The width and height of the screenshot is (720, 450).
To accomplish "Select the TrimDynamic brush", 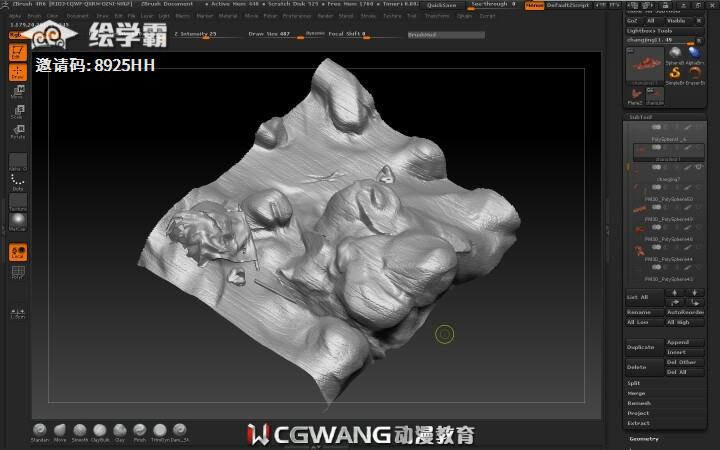I will pyautogui.click(x=160, y=433).
